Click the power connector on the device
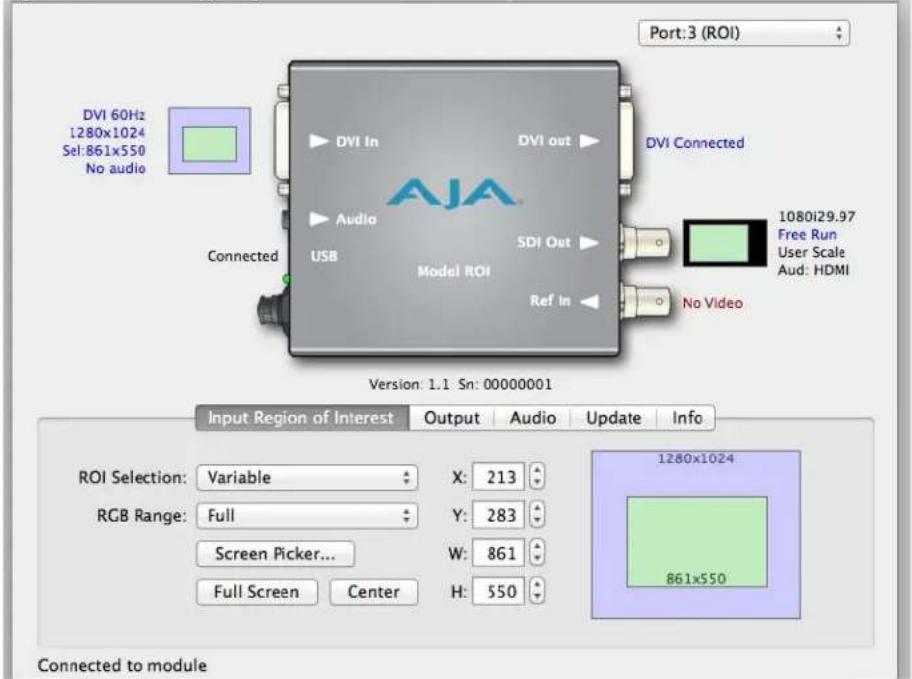912x679 pixels. 273,311
